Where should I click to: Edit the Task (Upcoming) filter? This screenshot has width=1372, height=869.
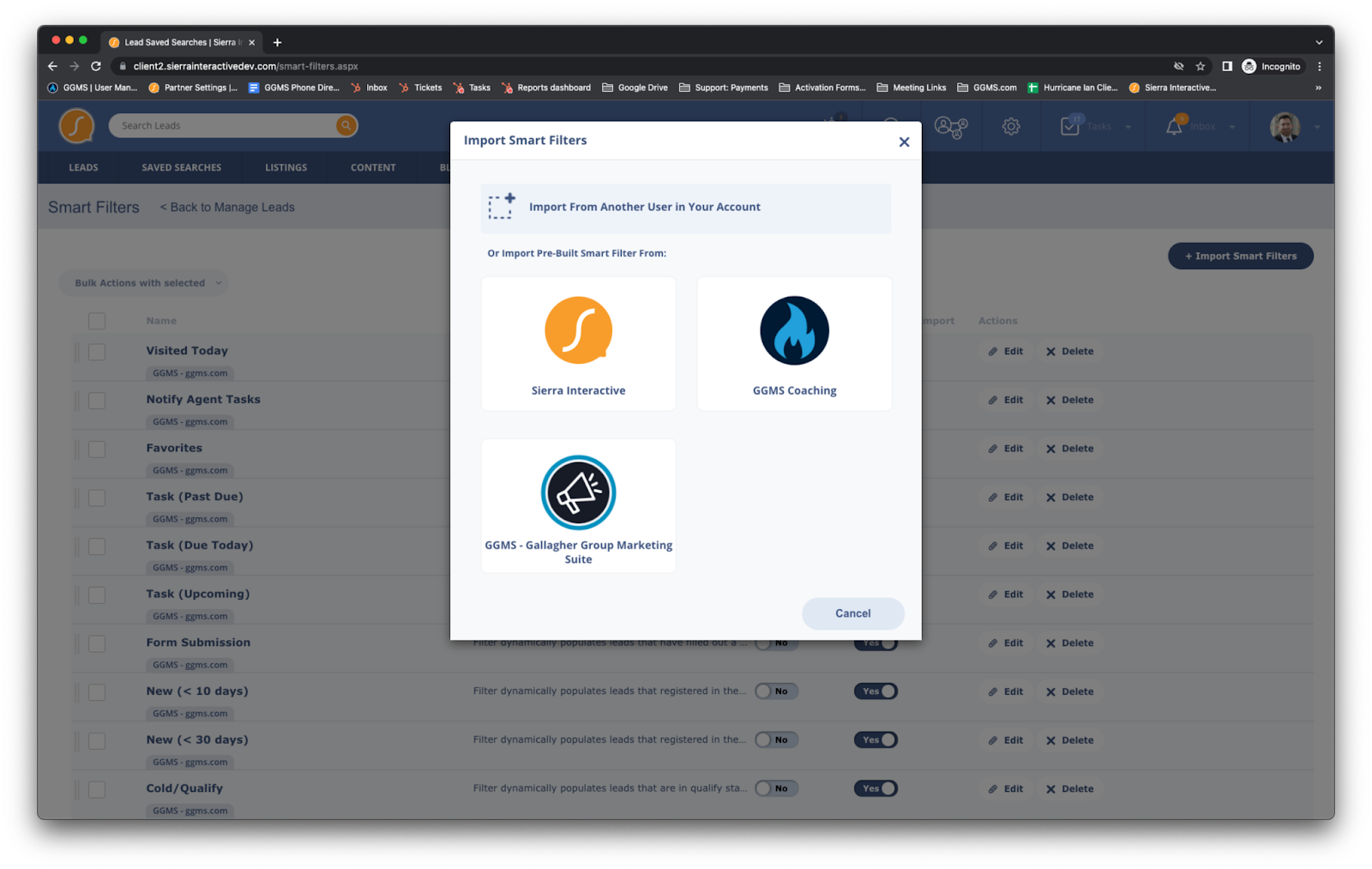1006,594
